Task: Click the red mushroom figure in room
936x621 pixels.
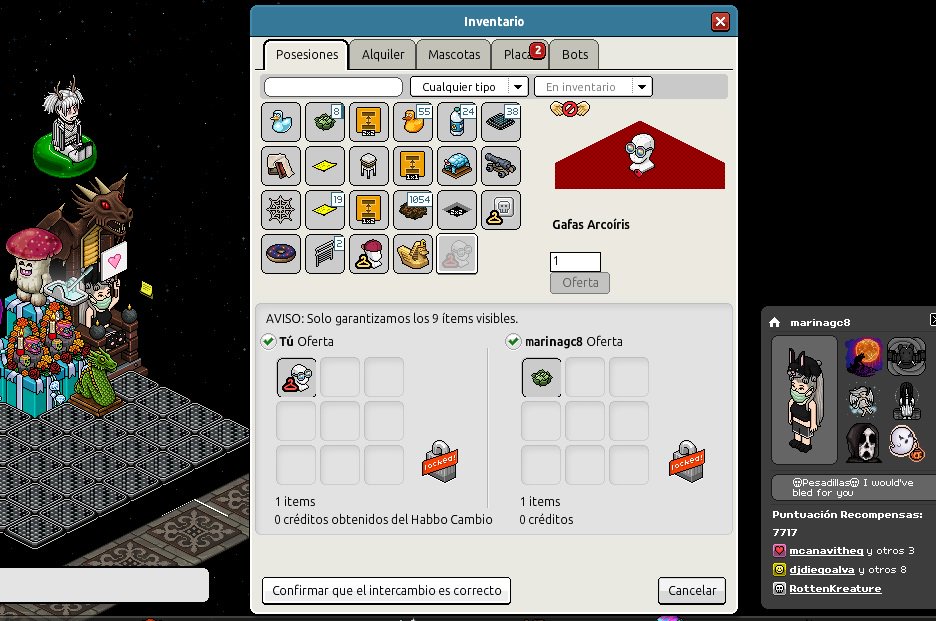Action: pos(33,263)
